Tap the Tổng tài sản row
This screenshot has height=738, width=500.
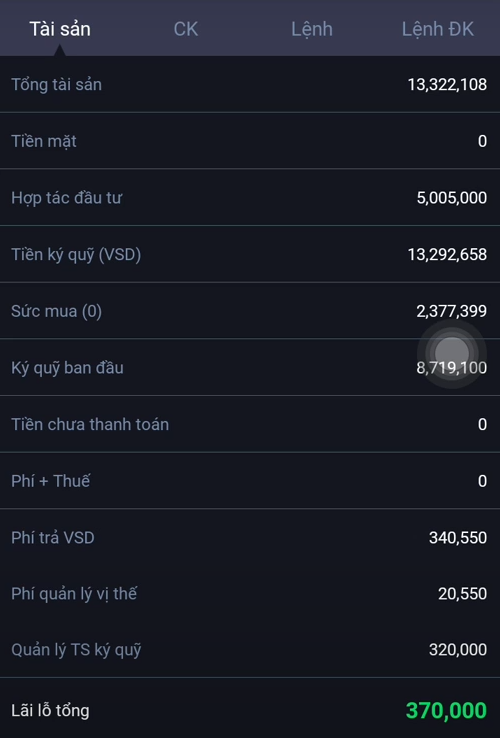250,85
